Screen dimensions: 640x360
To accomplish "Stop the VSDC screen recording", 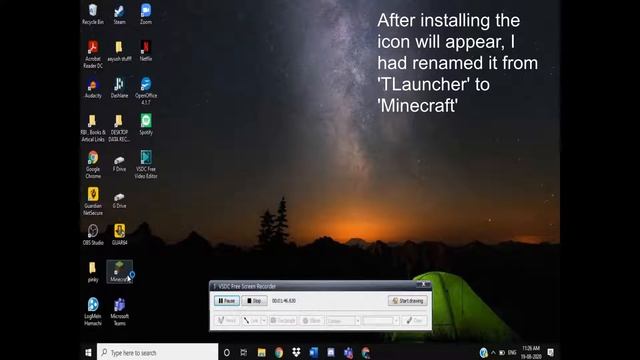I will click(x=254, y=301).
